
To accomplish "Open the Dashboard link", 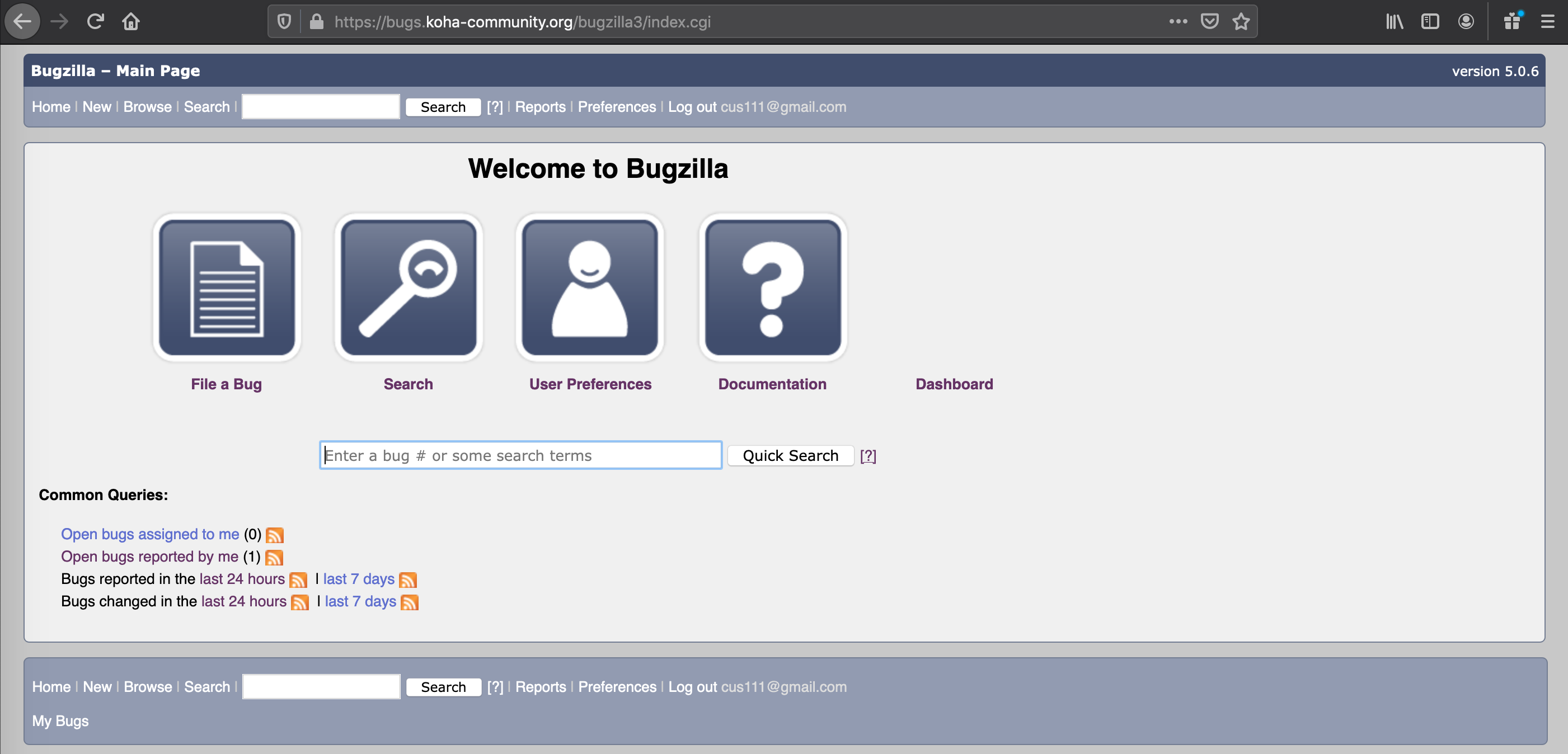I will [x=954, y=384].
